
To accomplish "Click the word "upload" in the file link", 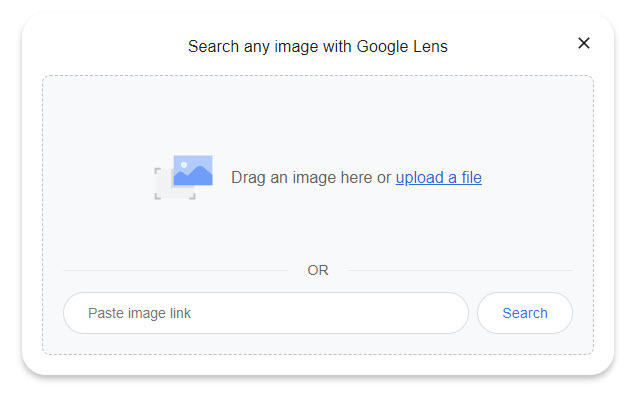I will point(420,178).
